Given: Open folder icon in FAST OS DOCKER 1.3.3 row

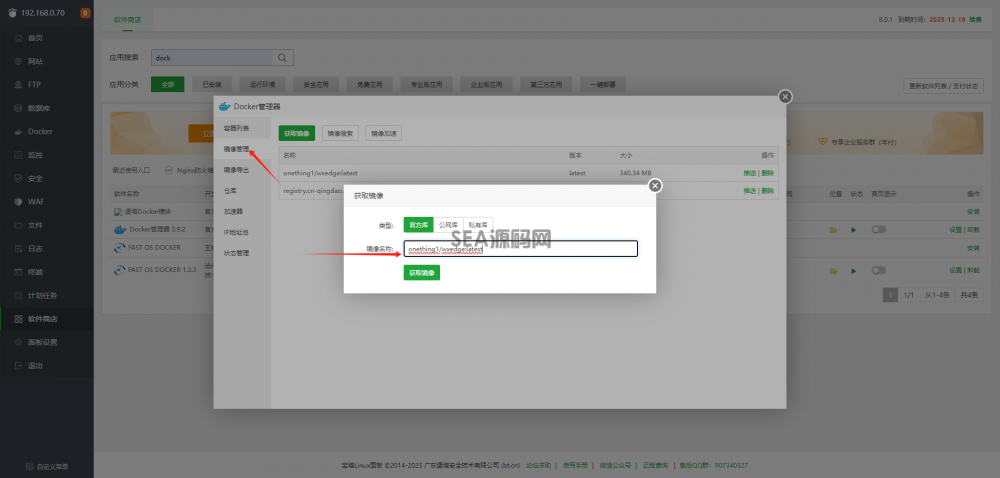Looking at the screenshot, I should coord(833,271).
